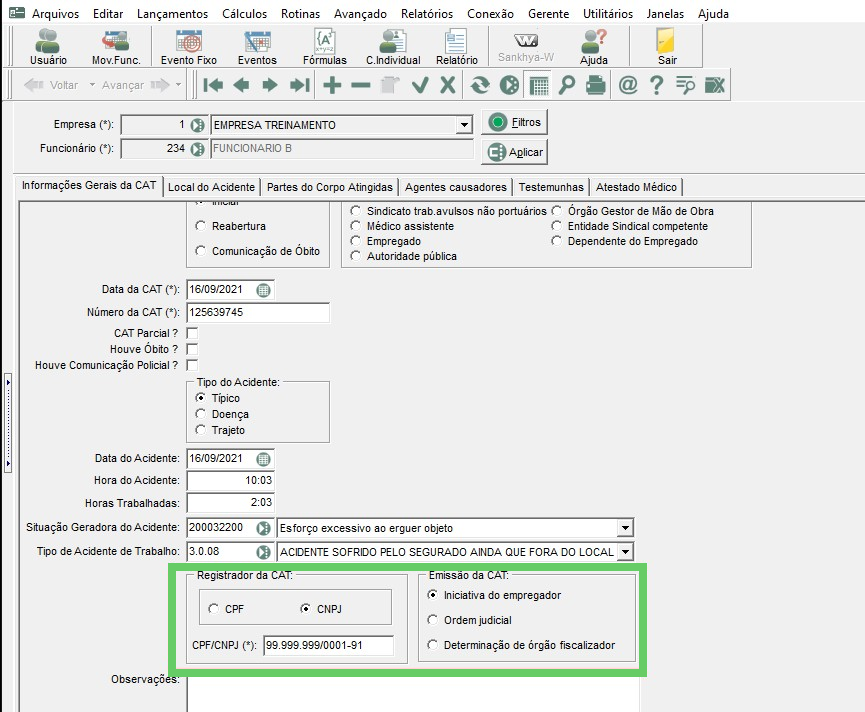
Task: Open the Voltar history dropdown arrow
Action: tap(92, 85)
